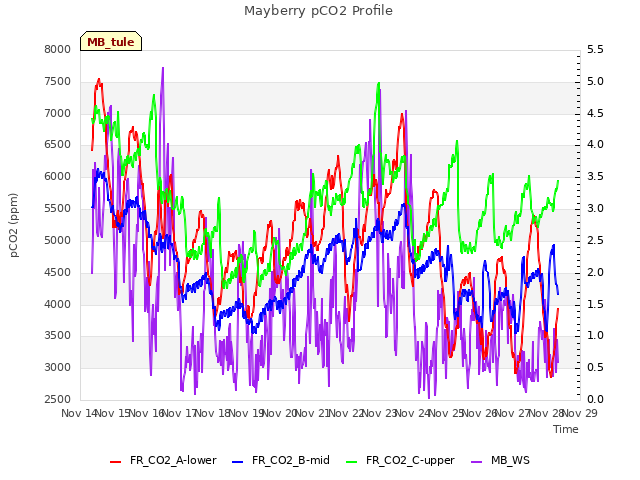Image resolution: width=640 pixels, height=480 pixels.
Task: Toggle FR_CO2_B-mid legend entry
Action: (281, 460)
